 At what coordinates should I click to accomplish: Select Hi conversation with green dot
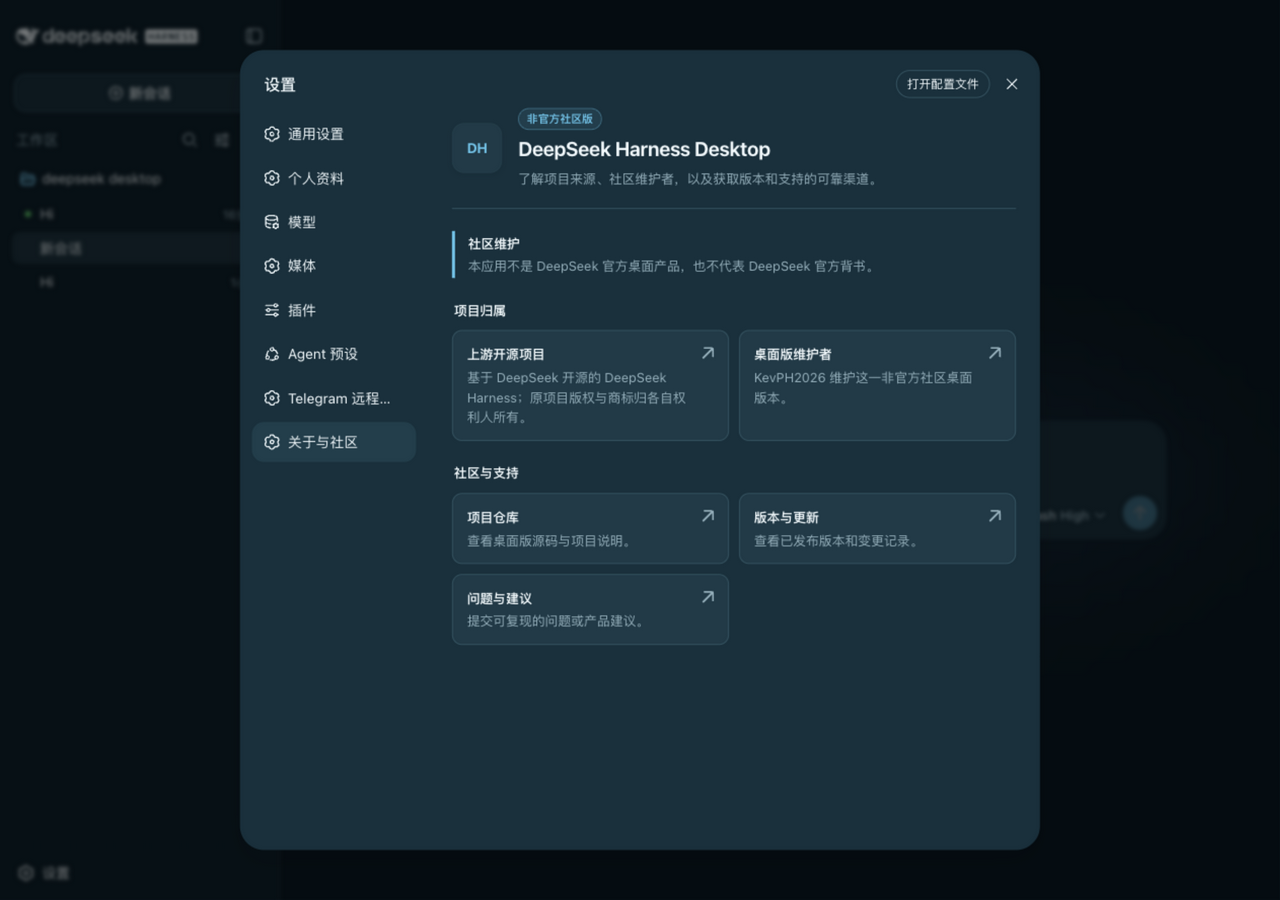[x=125, y=214]
